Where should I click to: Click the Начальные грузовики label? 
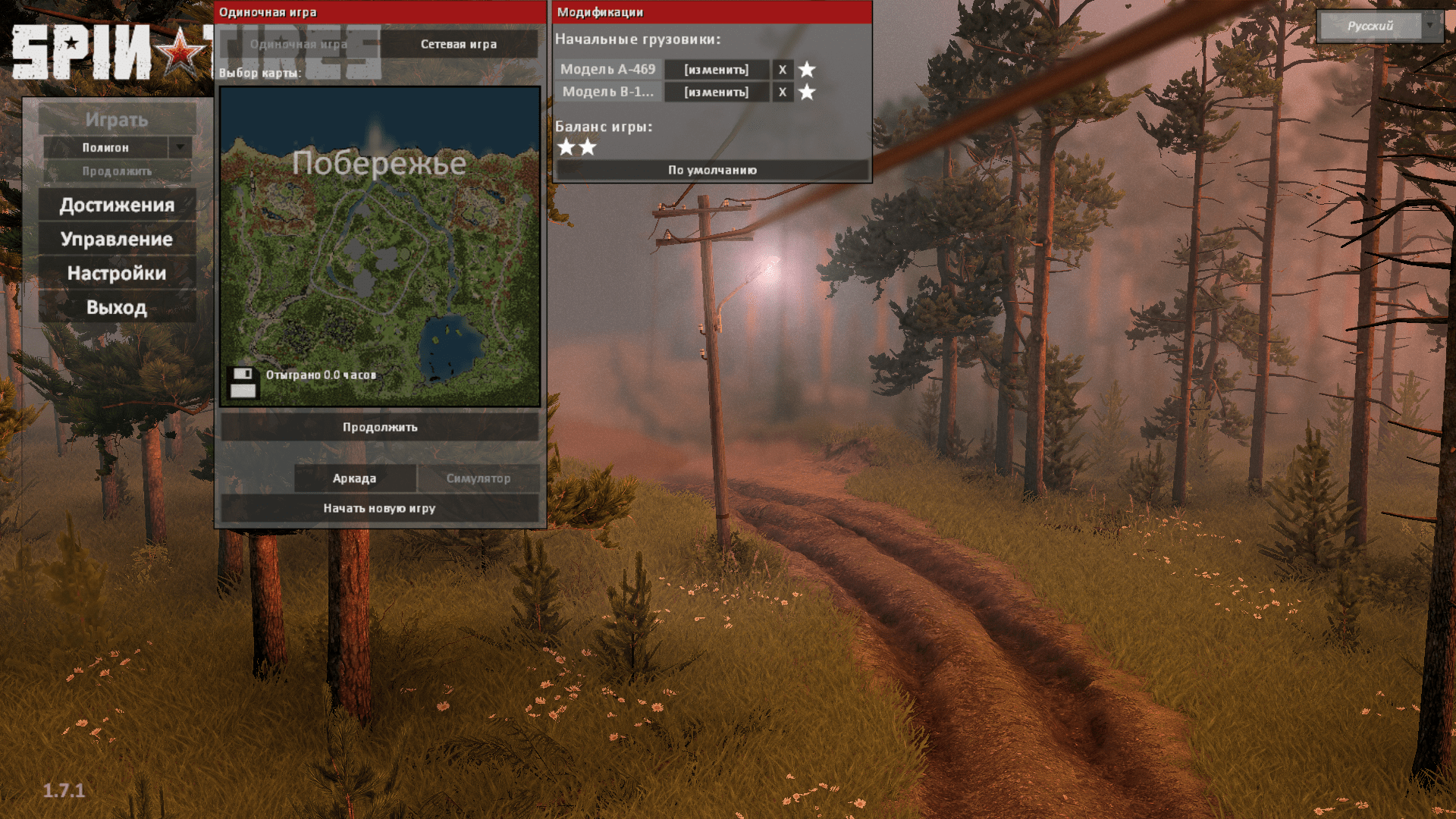coord(638,39)
